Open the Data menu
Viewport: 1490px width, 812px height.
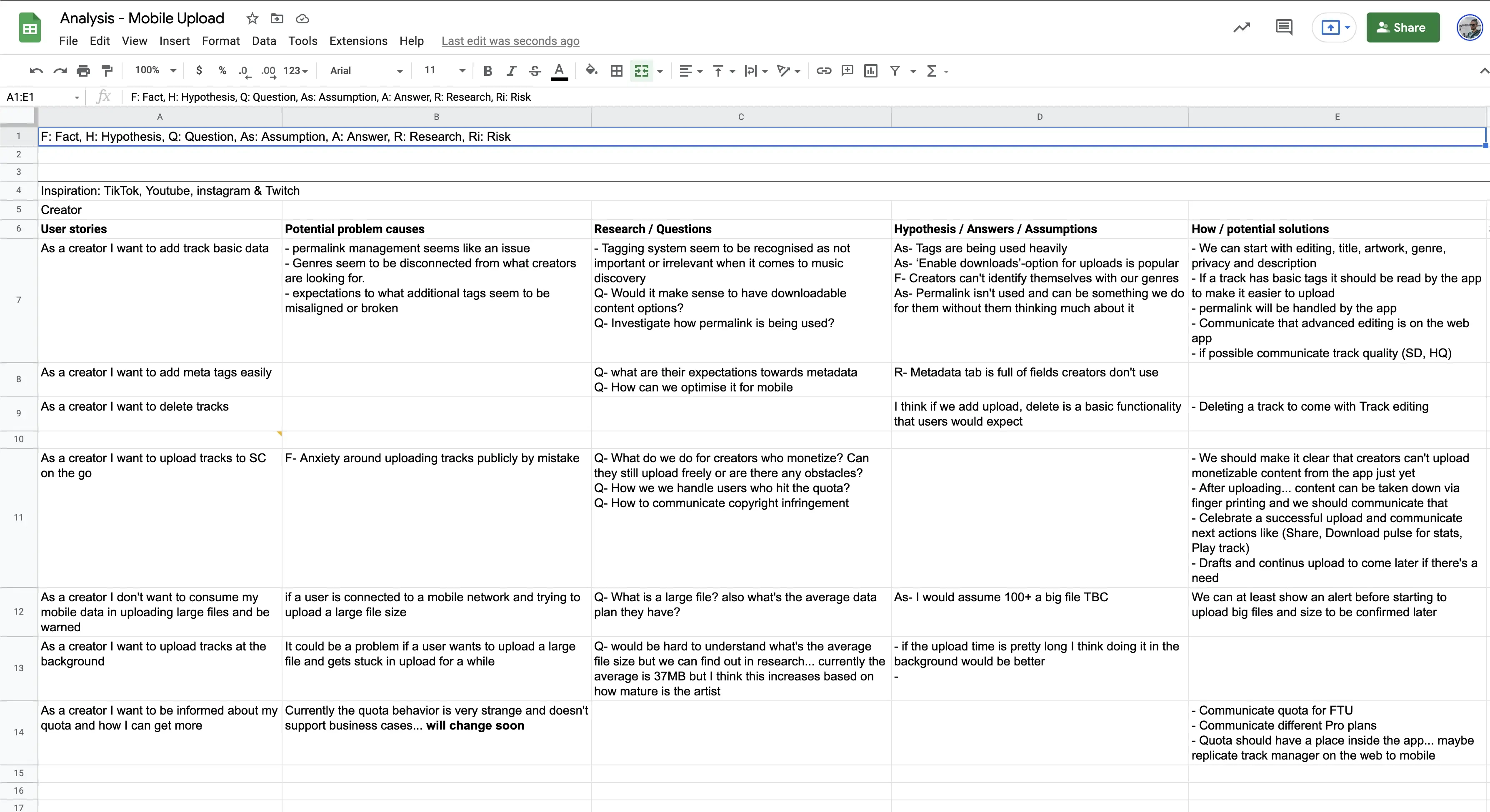[264, 41]
